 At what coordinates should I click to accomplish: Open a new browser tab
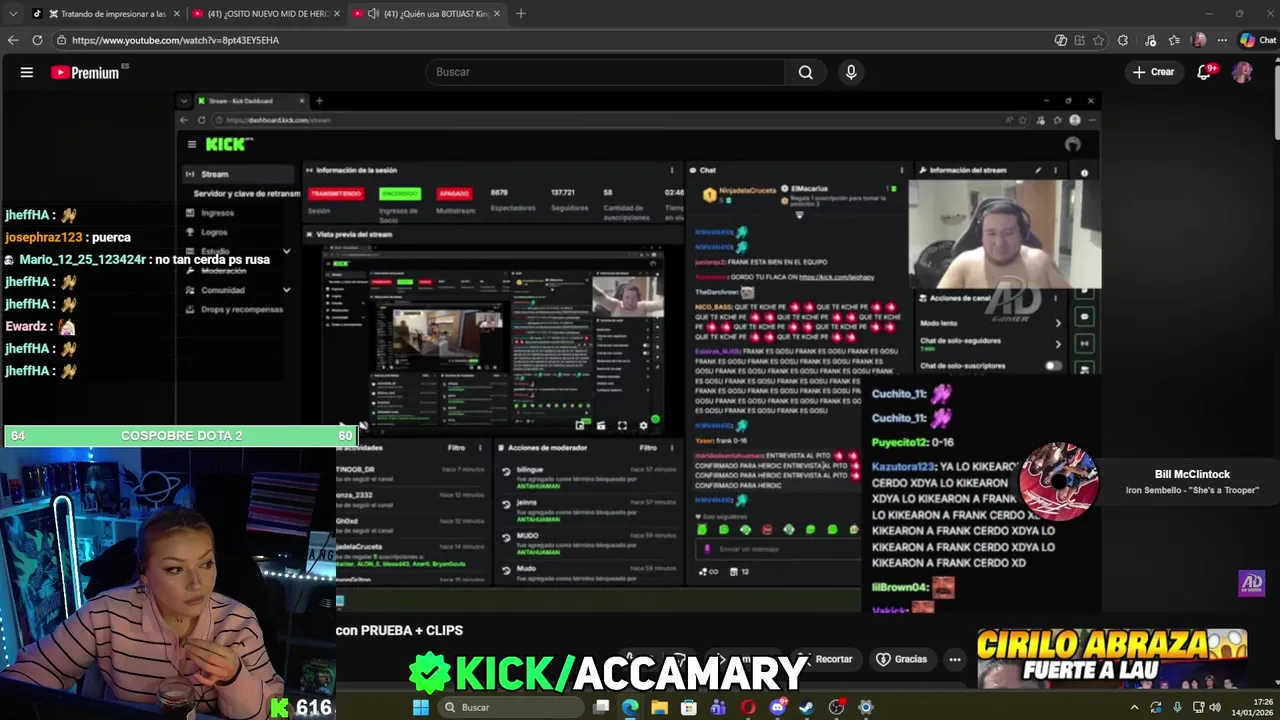click(x=521, y=14)
